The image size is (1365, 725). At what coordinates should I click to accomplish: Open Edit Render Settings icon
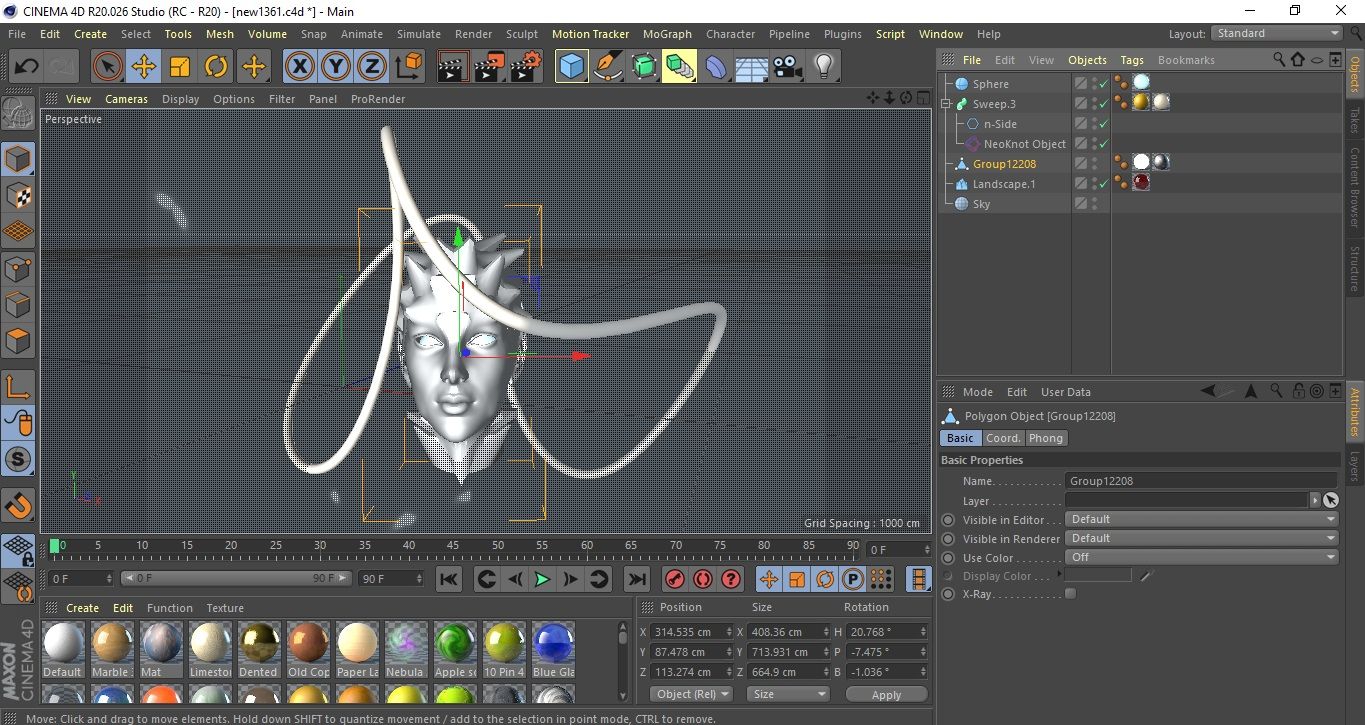526,67
